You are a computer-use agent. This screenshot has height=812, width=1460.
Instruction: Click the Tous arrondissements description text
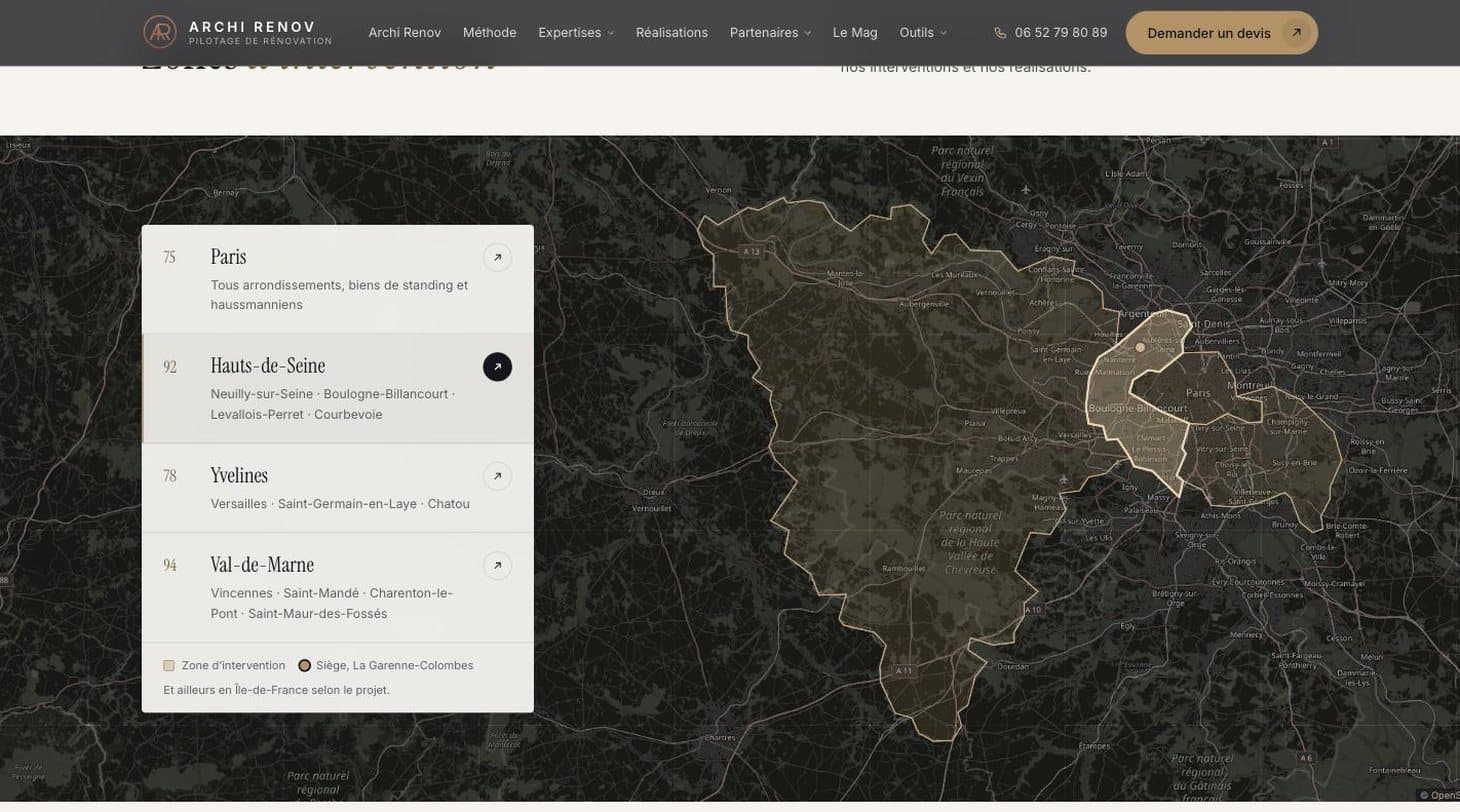[x=340, y=295]
